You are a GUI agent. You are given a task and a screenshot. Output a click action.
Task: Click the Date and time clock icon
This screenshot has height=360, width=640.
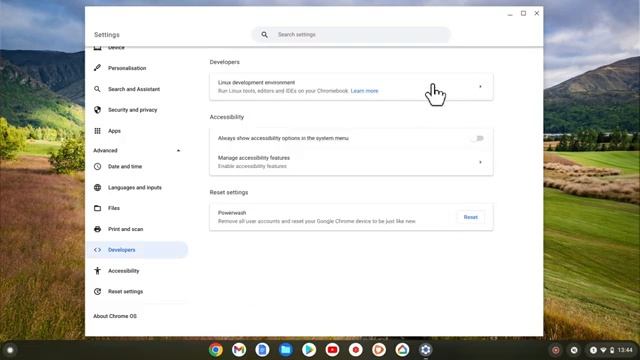pos(98,167)
